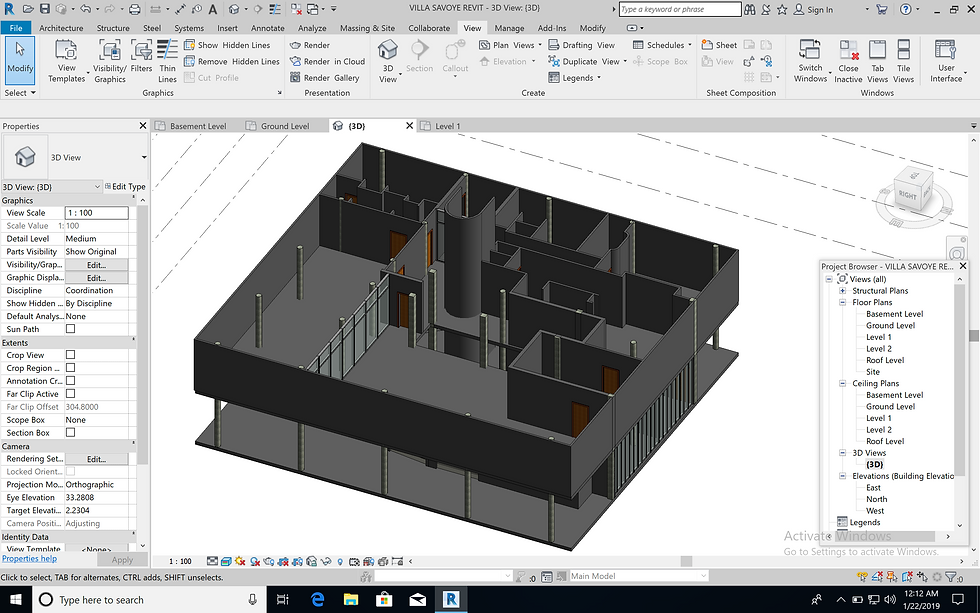Click the Edit Type button
The height and width of the screenshot is (613, 980).
click(125, 187)
